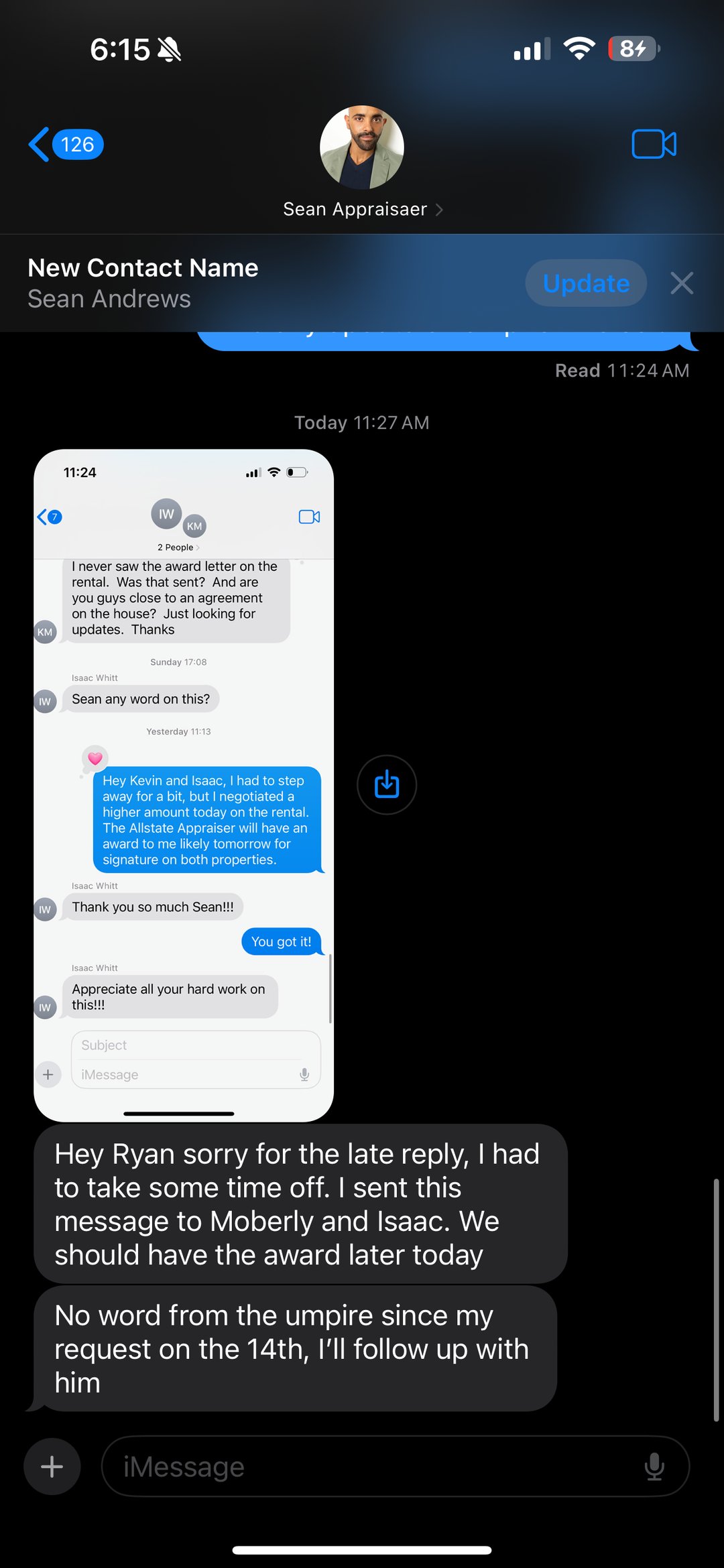Tap the battery indicator in status bar

(634, 48)
